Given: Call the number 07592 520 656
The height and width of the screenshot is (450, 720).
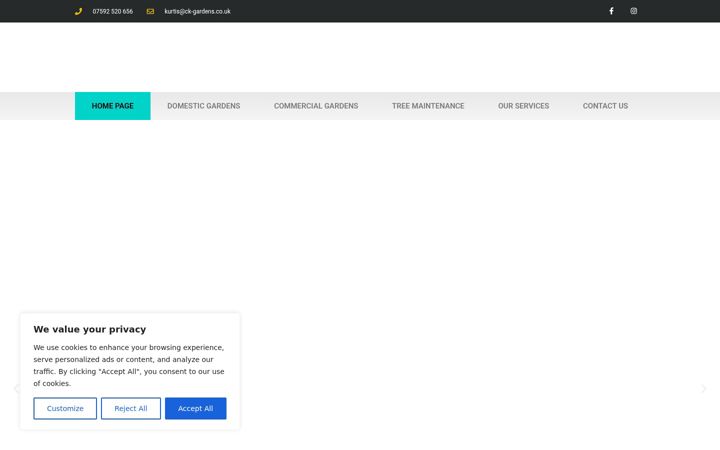Looking at the screenshot, I should point(112,11).
